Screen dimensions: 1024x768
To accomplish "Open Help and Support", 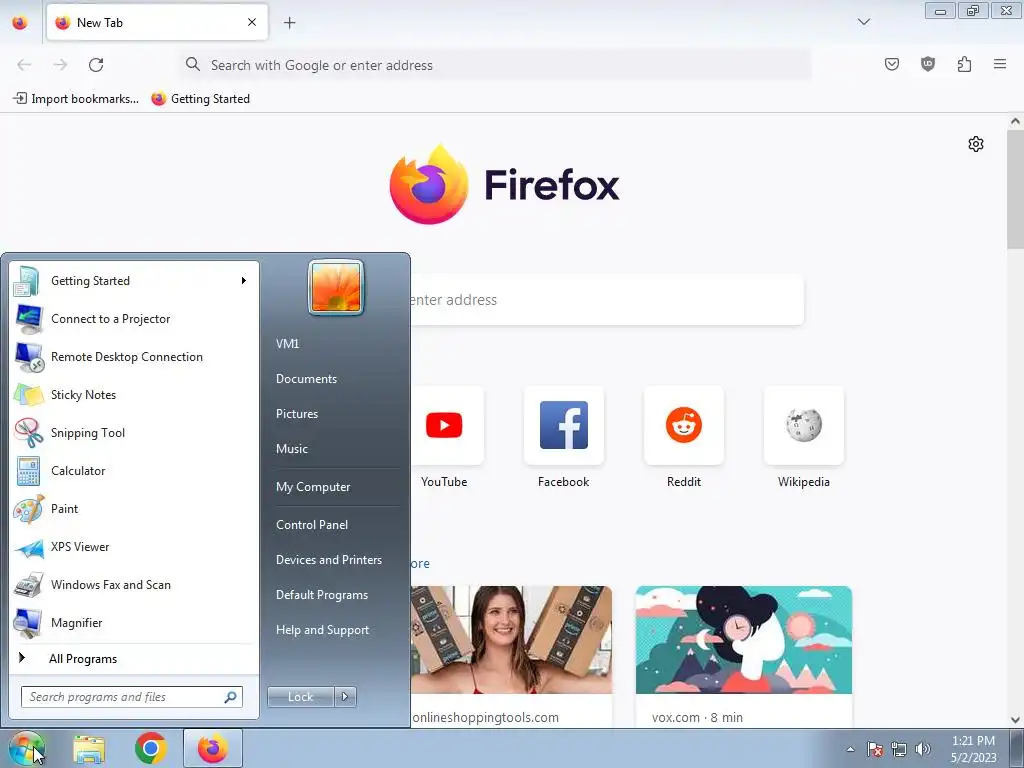I will (x=322, y=630).
